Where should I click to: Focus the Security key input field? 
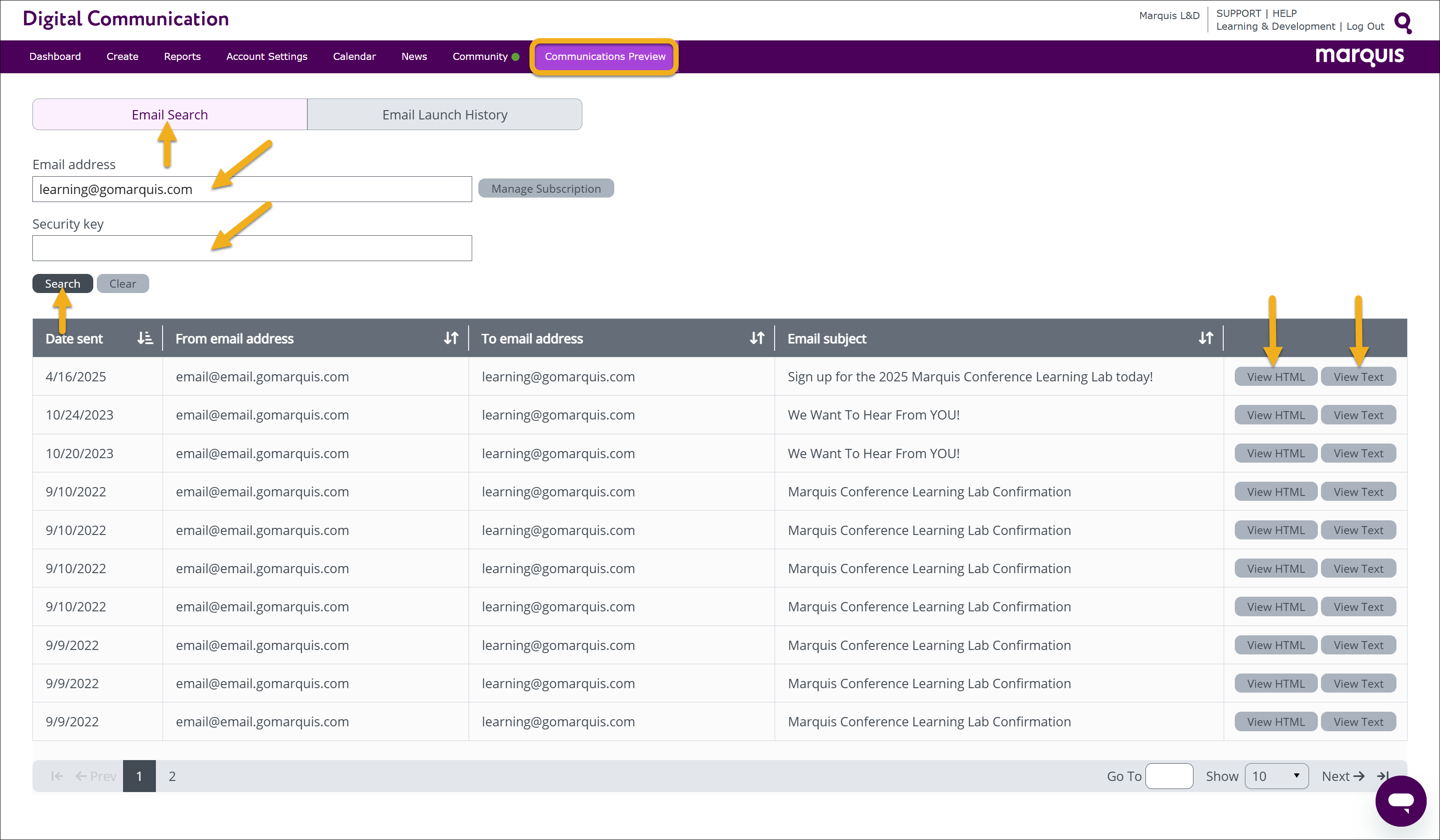click(x=252, y=248)
